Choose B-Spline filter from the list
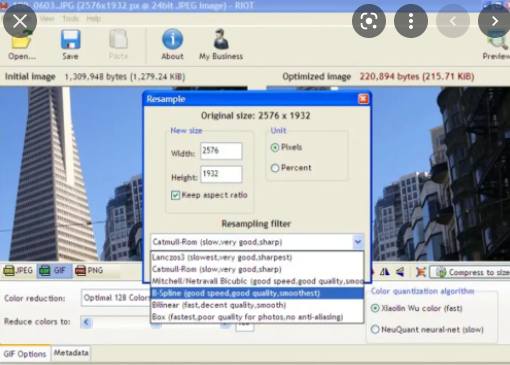This screenshot has height=365, width=510. [x=257, y=293]
